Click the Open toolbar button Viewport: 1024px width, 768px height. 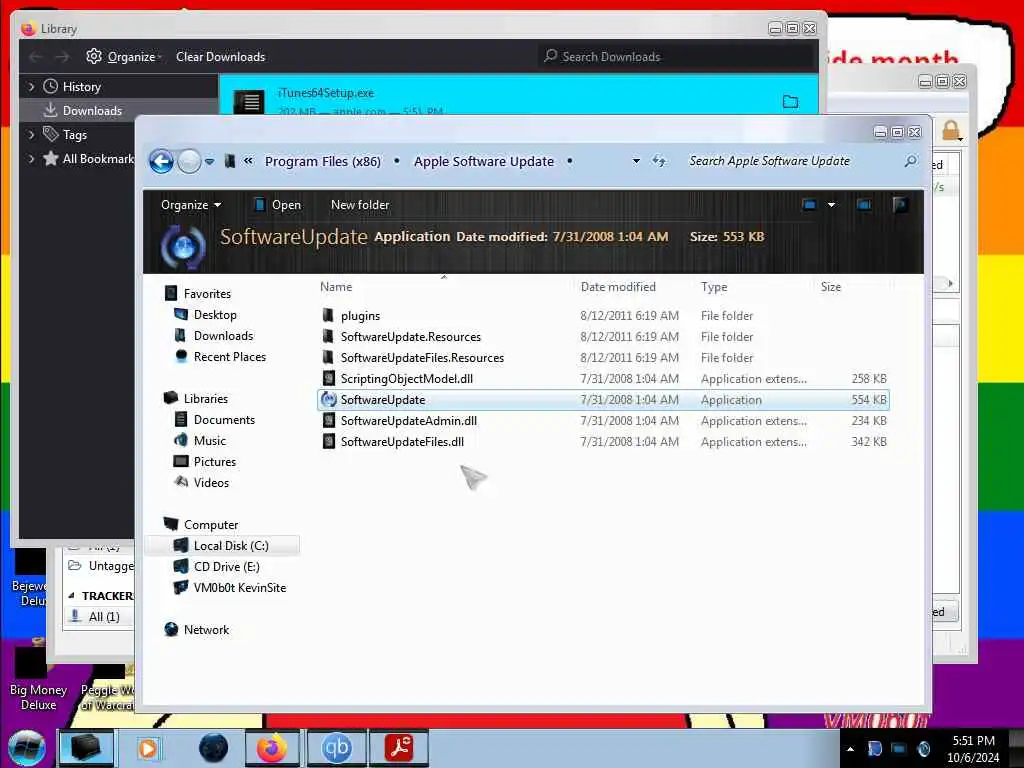pyautogui.click(x=278, y=205)
